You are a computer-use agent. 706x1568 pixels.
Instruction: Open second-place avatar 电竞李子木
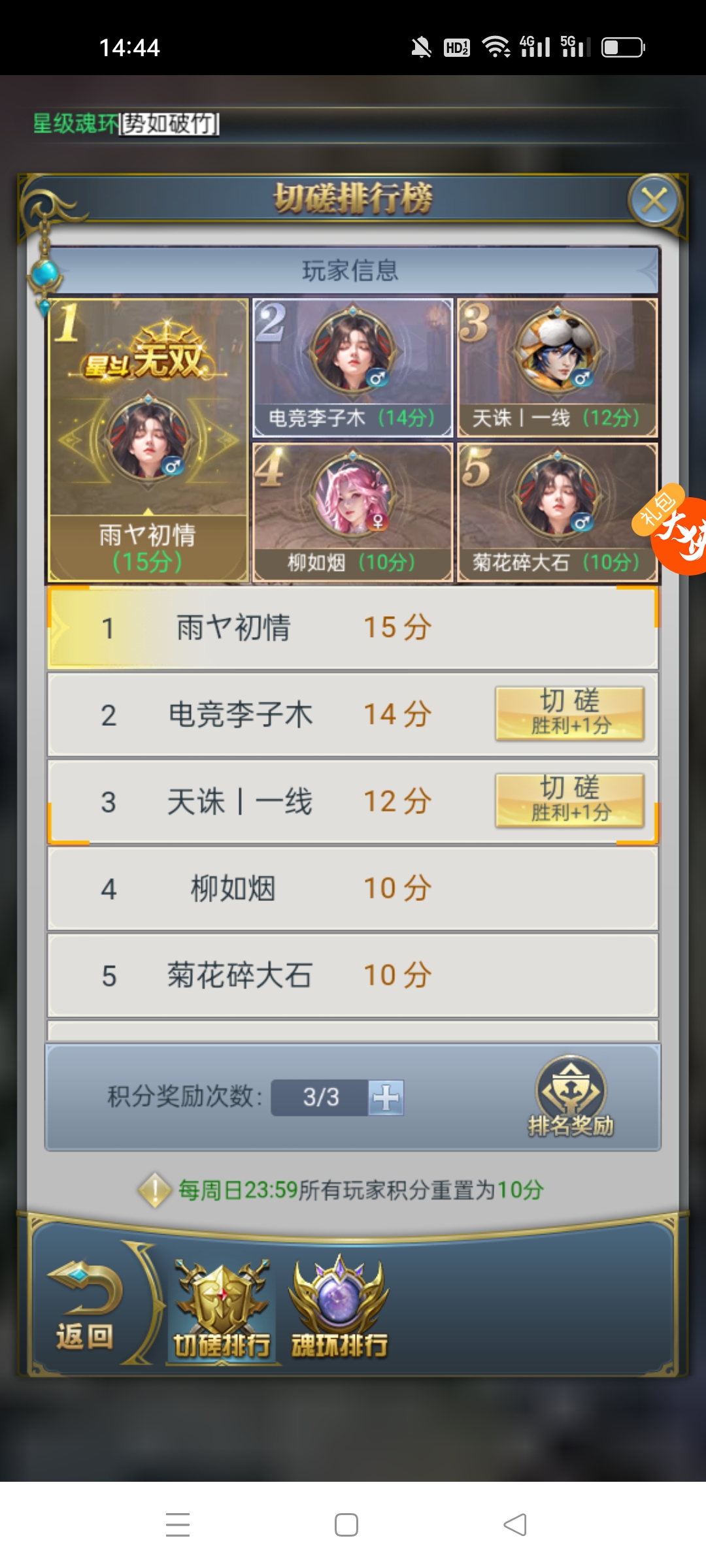click(353, 351)
